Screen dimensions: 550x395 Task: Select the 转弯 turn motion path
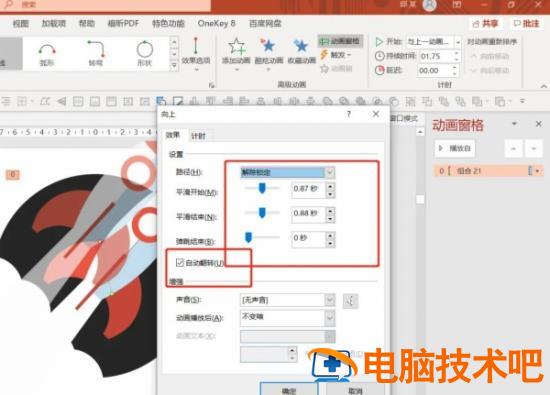pos(96,54)
